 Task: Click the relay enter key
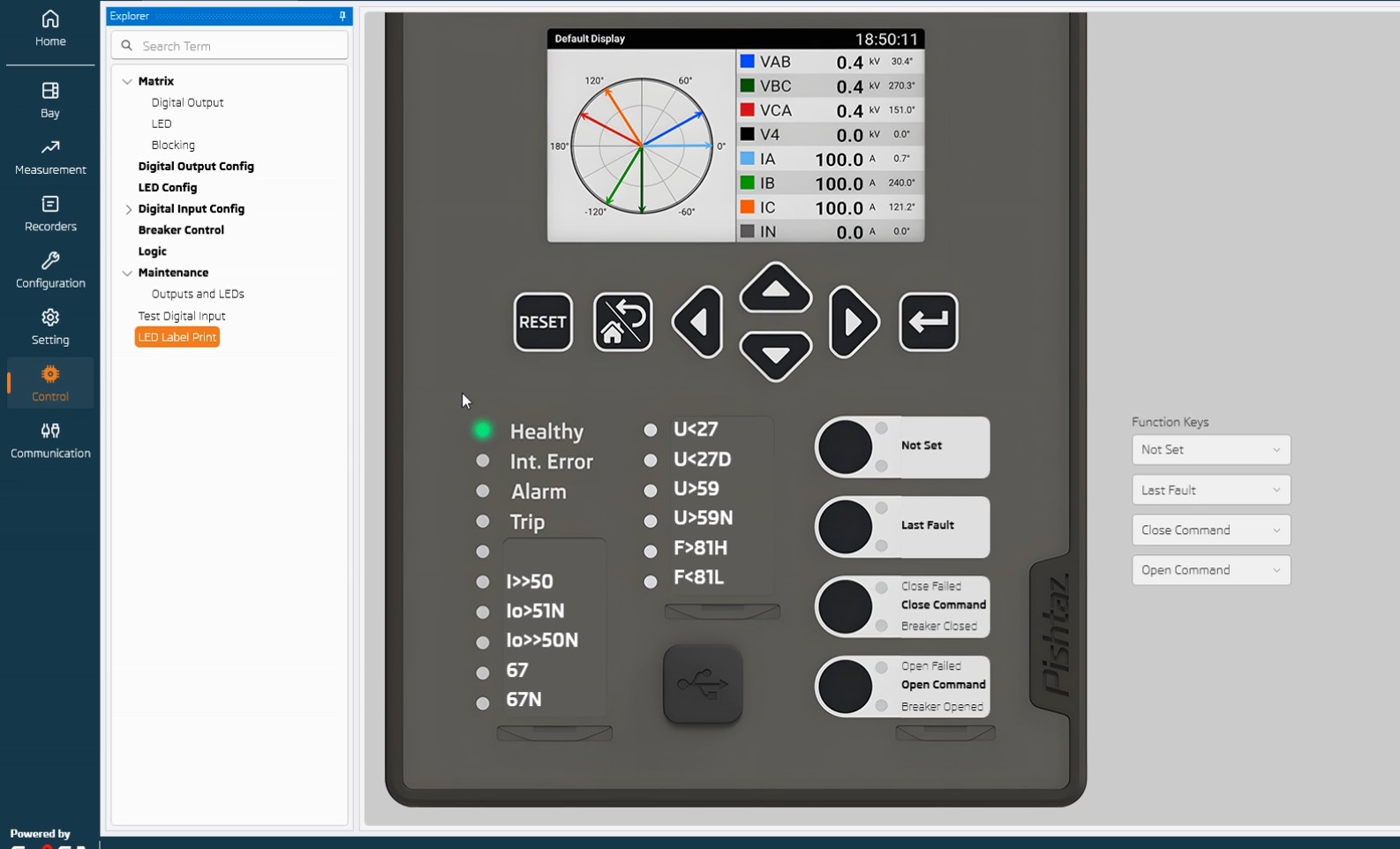929,322
